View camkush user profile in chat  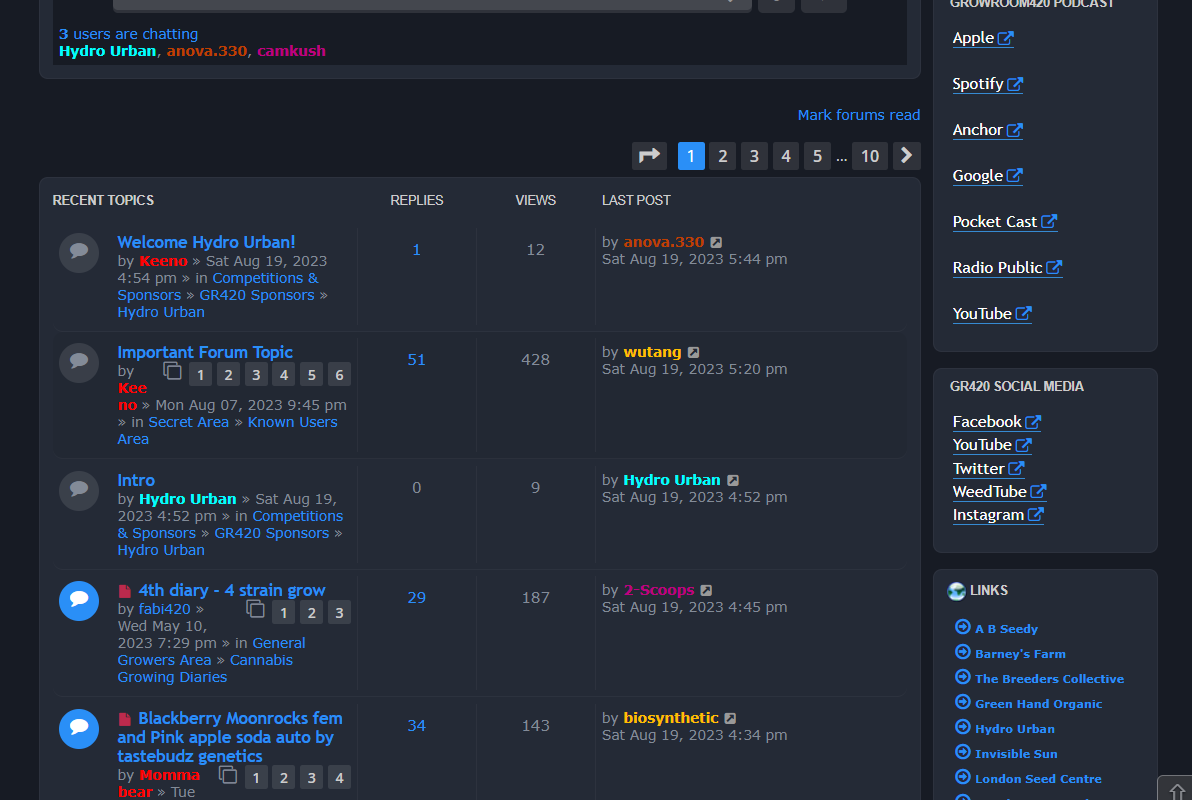291,51
